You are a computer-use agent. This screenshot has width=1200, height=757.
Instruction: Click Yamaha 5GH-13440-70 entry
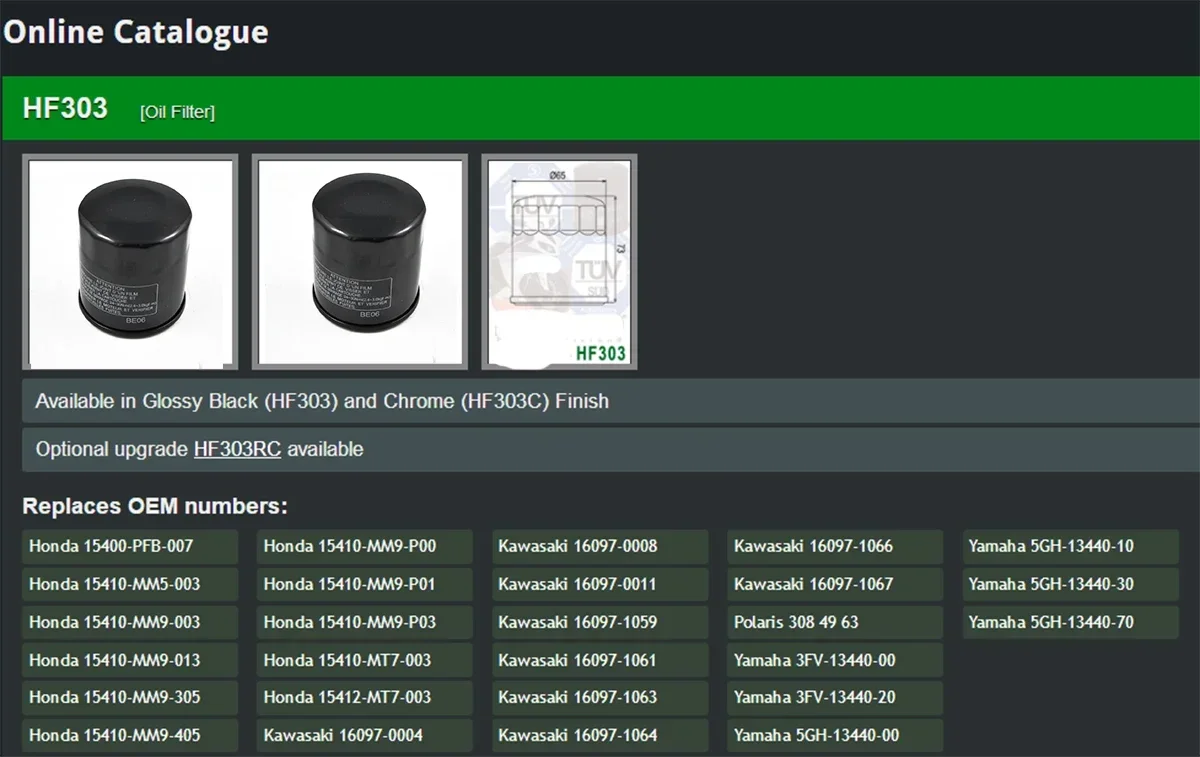point(1070,622)
